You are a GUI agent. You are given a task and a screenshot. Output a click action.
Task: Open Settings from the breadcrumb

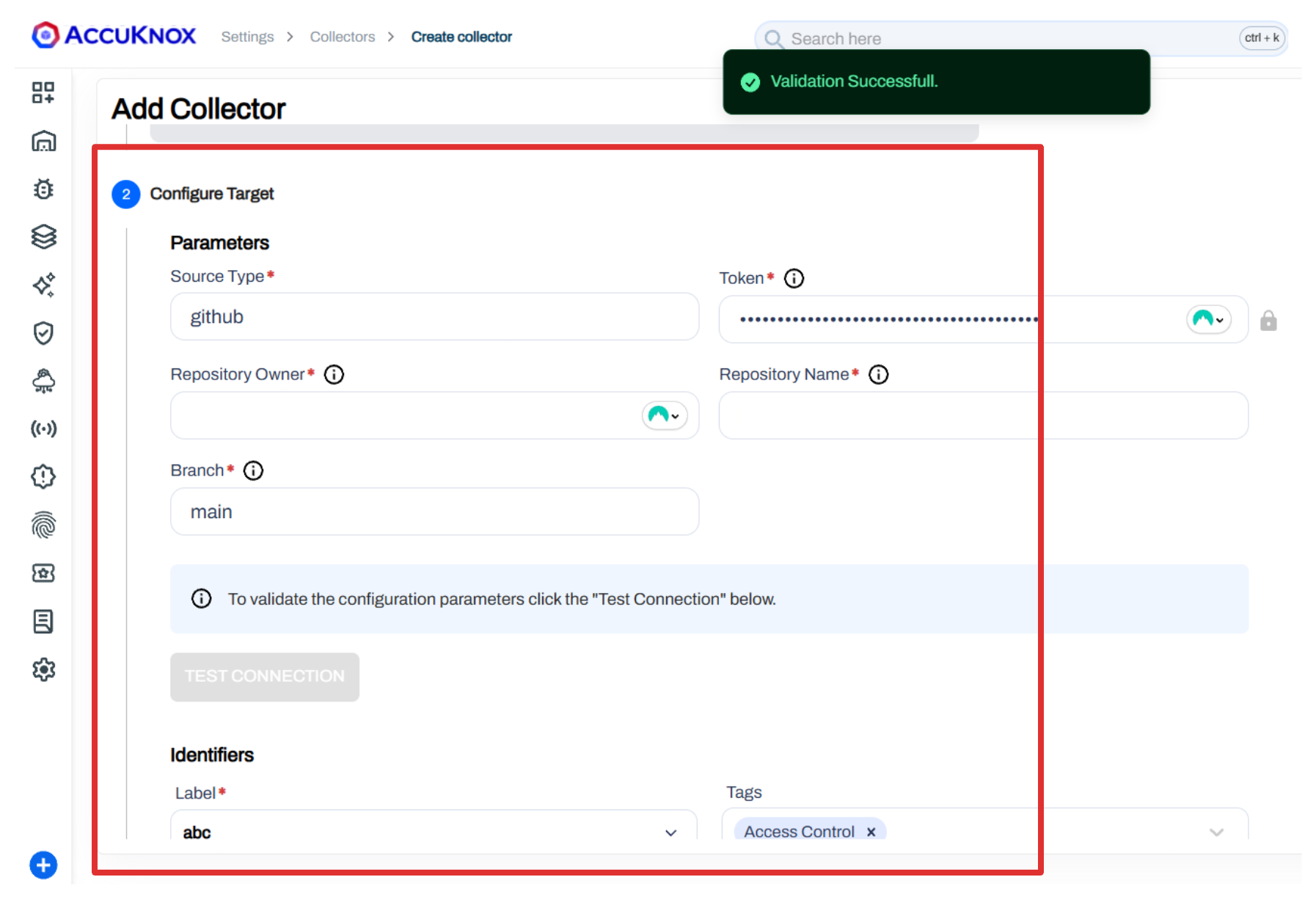tap(247, 36)
